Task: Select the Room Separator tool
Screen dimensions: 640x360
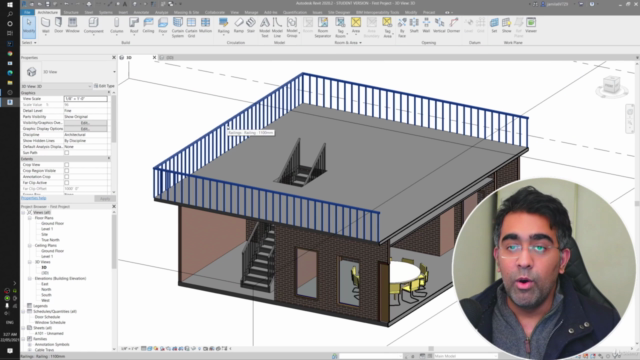Action: coord(323,27)
